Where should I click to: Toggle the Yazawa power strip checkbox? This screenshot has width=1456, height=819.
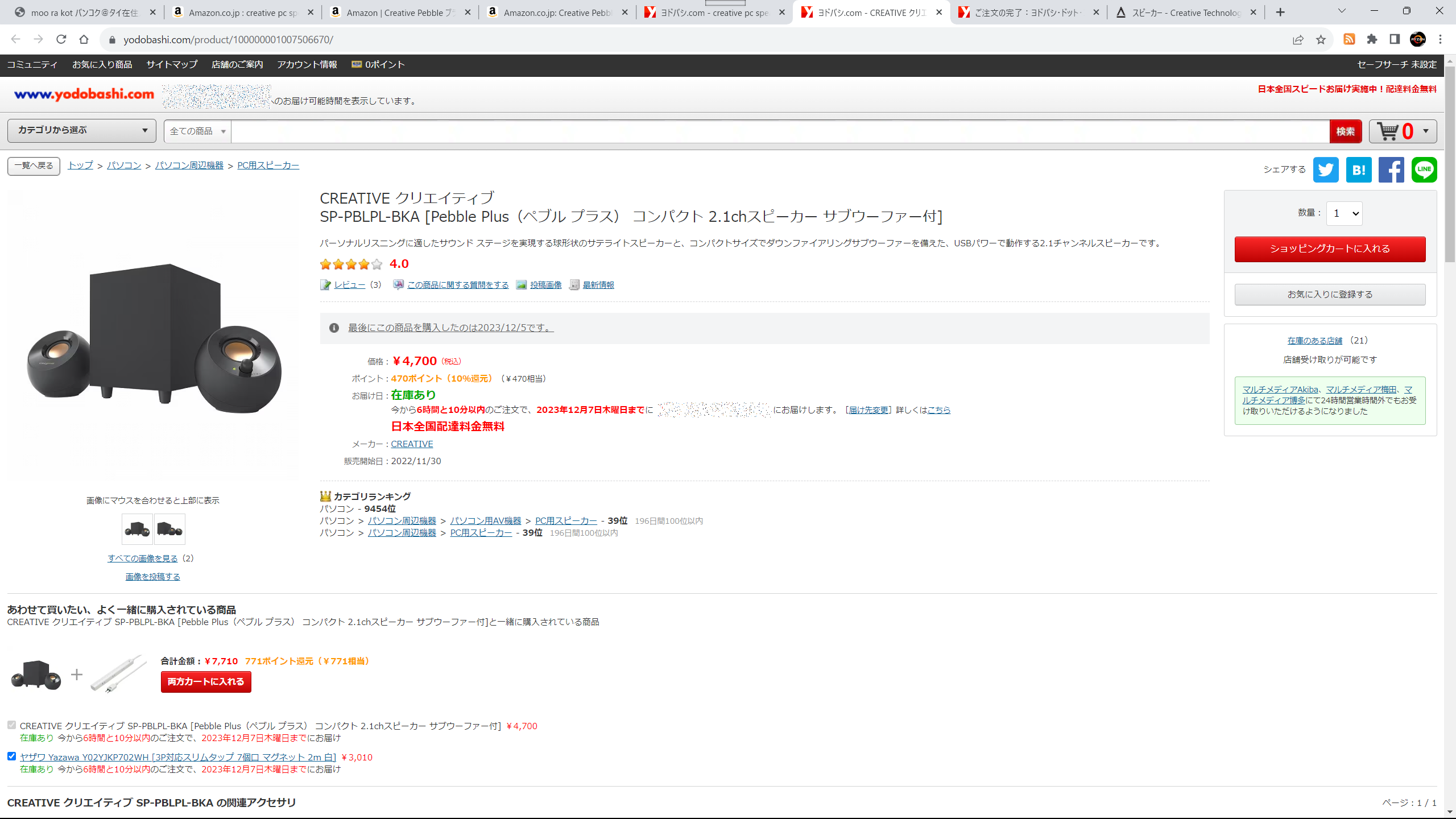coord(11,756)
